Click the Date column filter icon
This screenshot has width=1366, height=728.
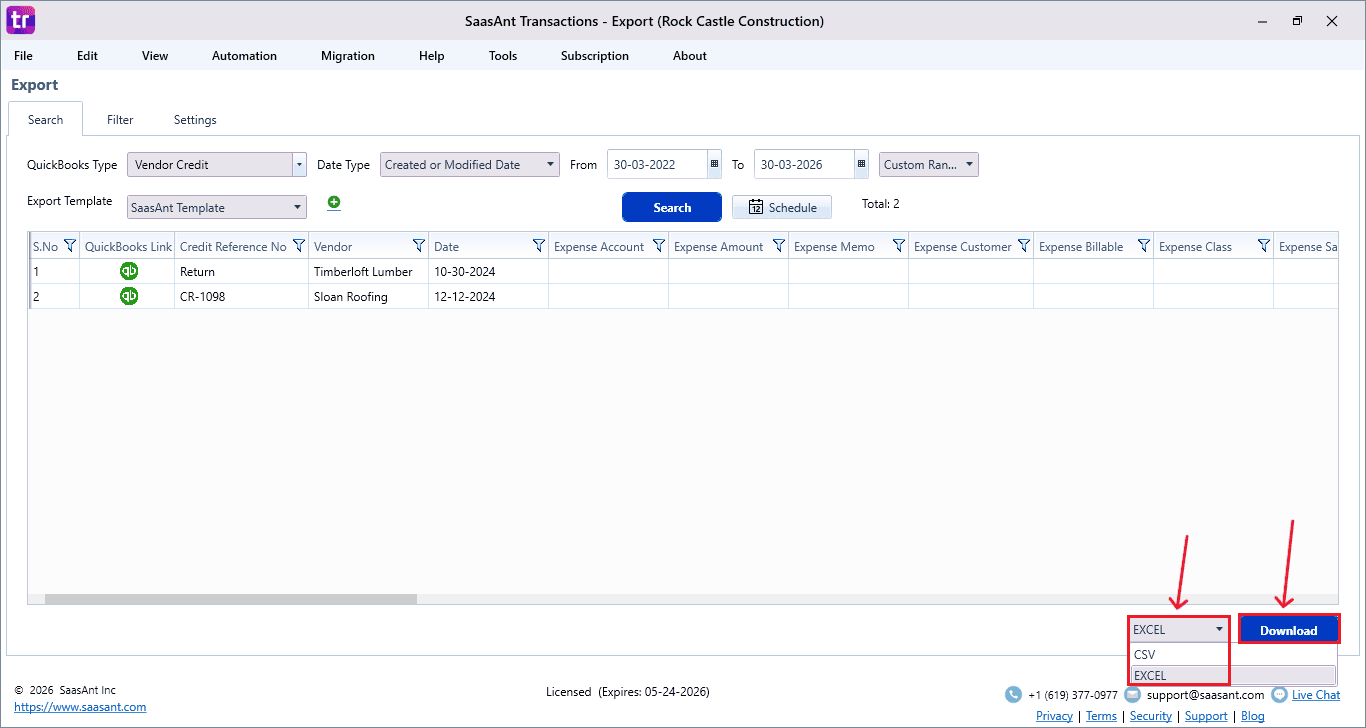coord(538,246)
